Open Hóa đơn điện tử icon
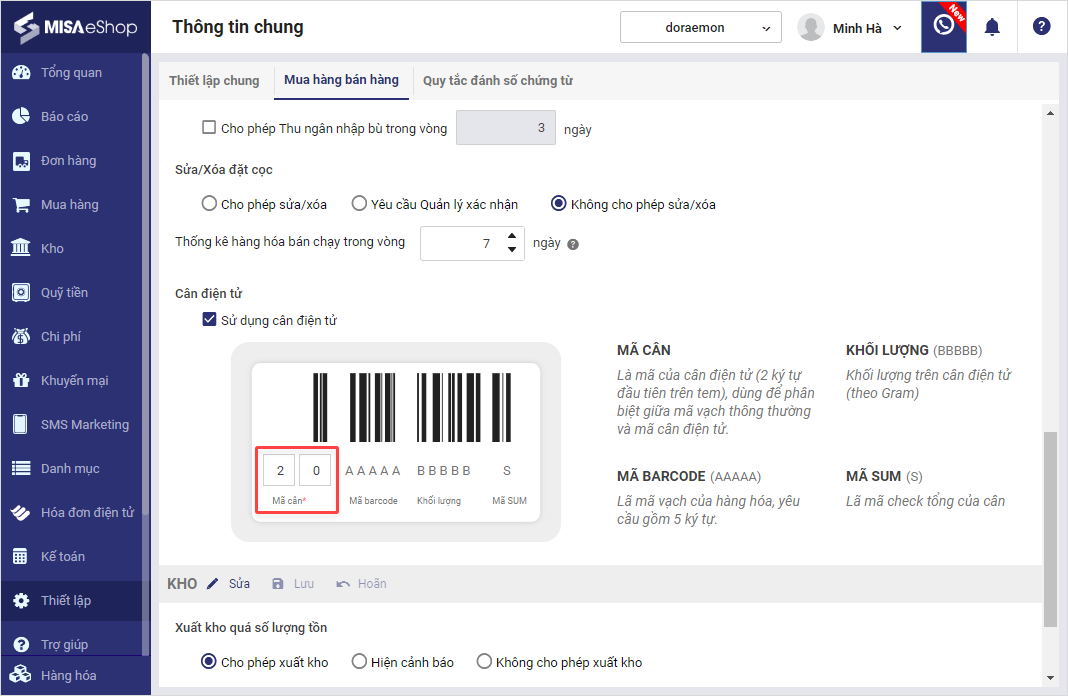 (x=21, y=513)
